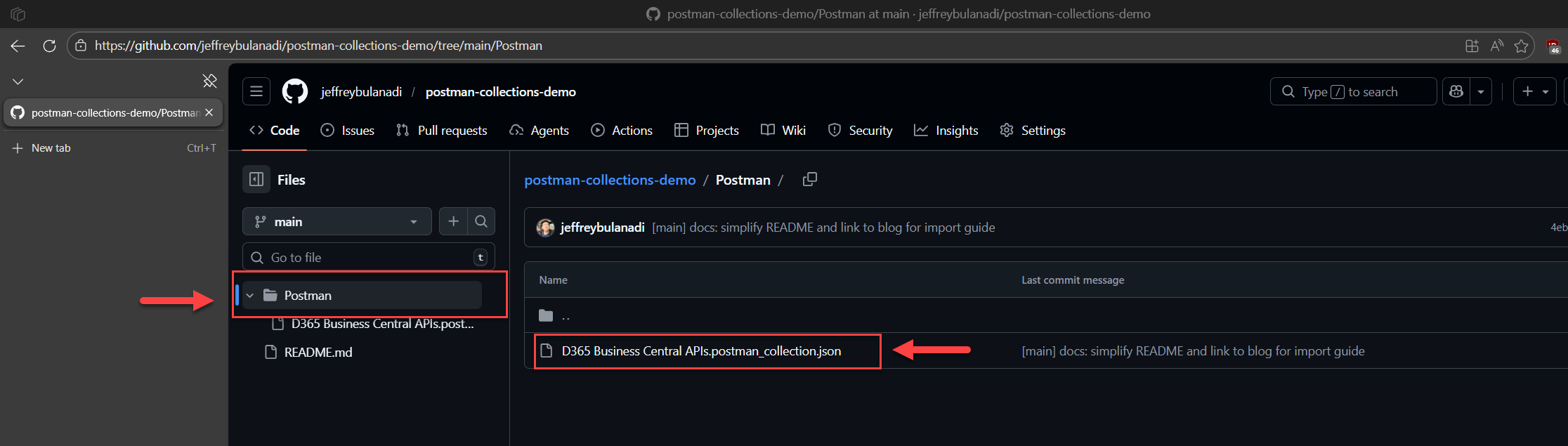Screen dimensions: 1568x446
Task: Add file with plus button in Files panel
Action: pos(453,221)
